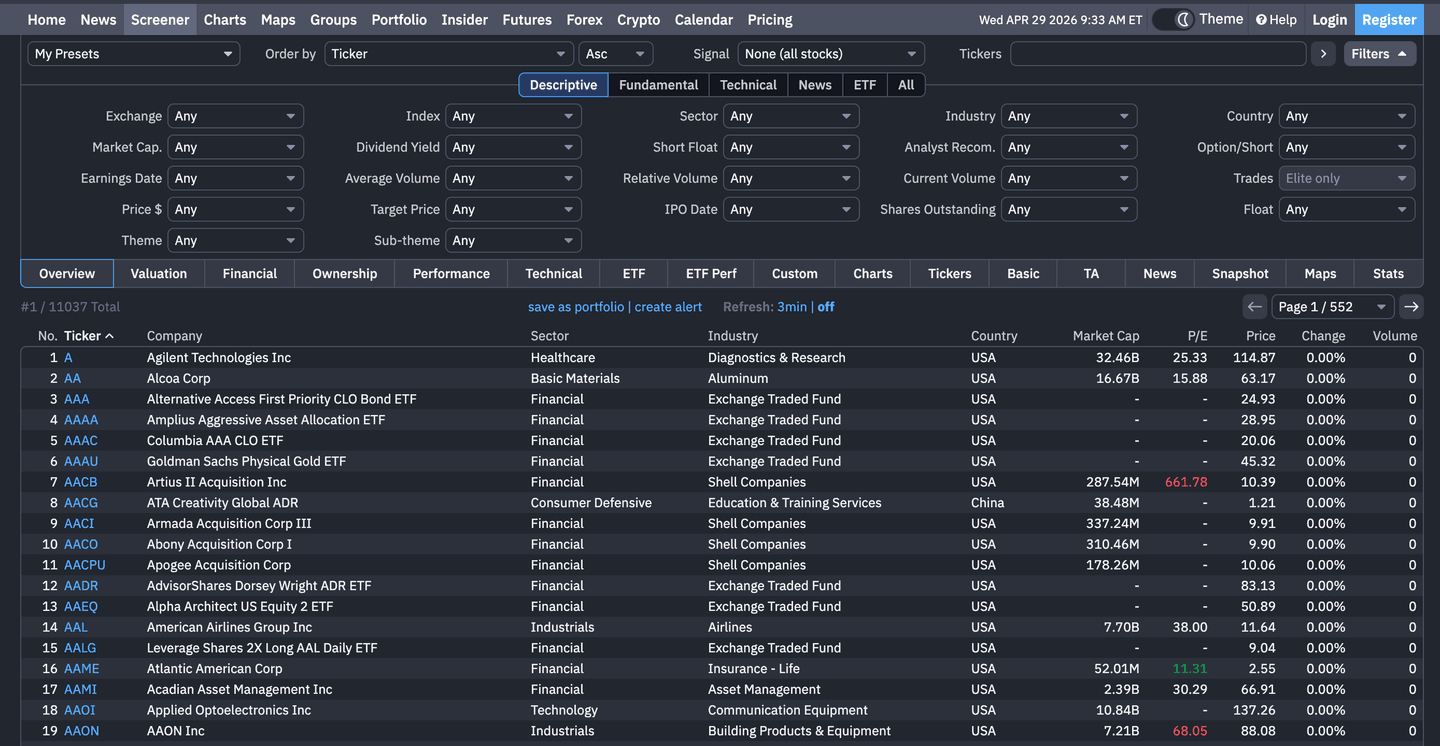
Task: Sort by the P/E column header
Action: pyautogui.click(x=1197, y=336)
